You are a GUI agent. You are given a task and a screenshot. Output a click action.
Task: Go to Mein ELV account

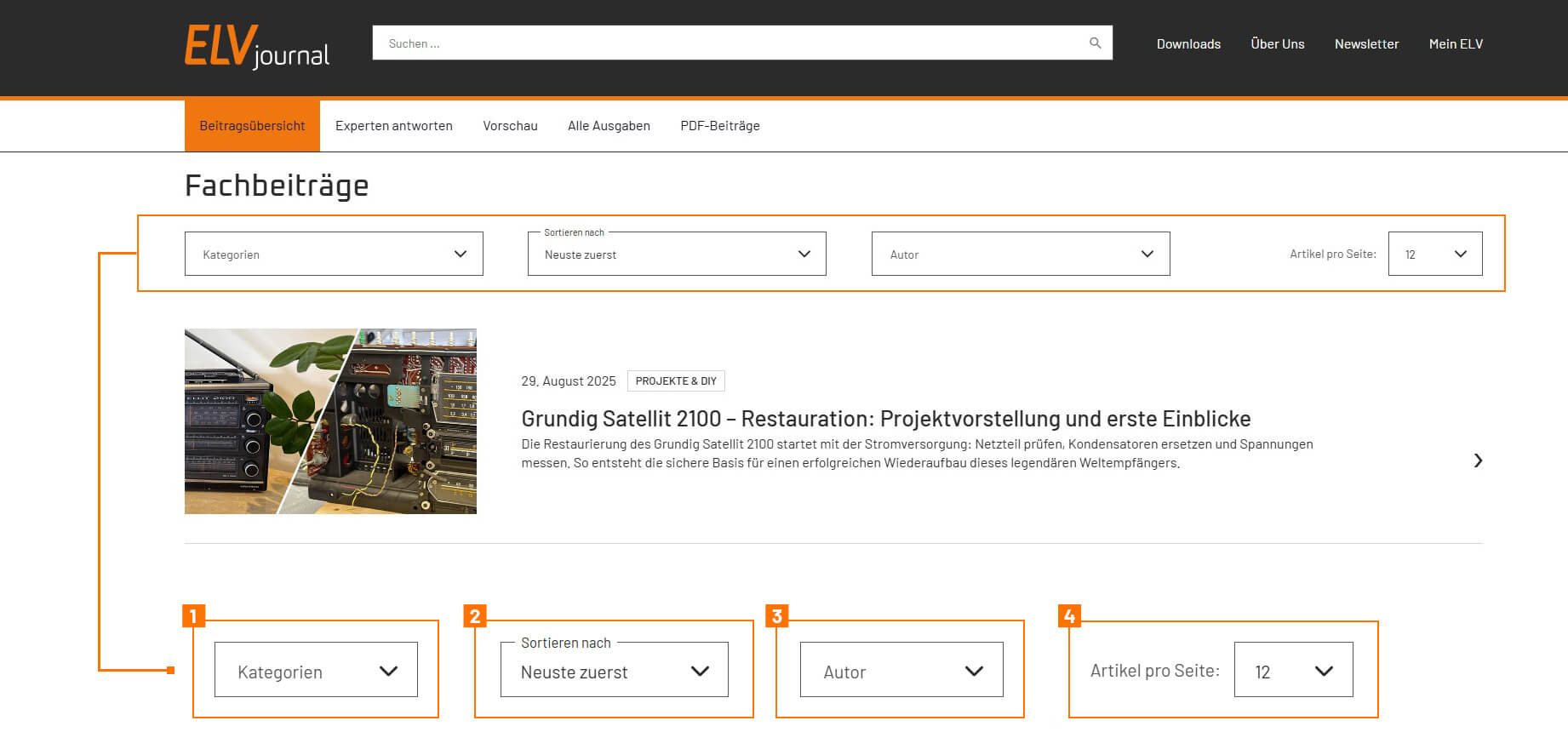[1455, 44]
